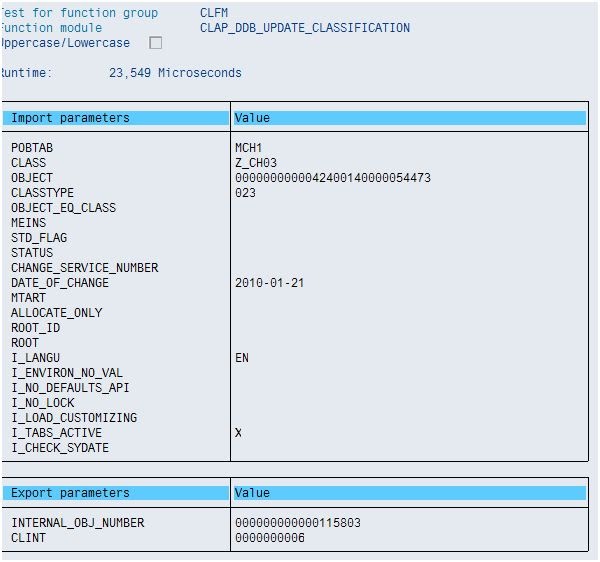The height and width of the screenshot is (562, 600).
Task: Select function module name CLAP_DDB_UPDATE_CLASSIFICATION
Action: coord(305,28)
